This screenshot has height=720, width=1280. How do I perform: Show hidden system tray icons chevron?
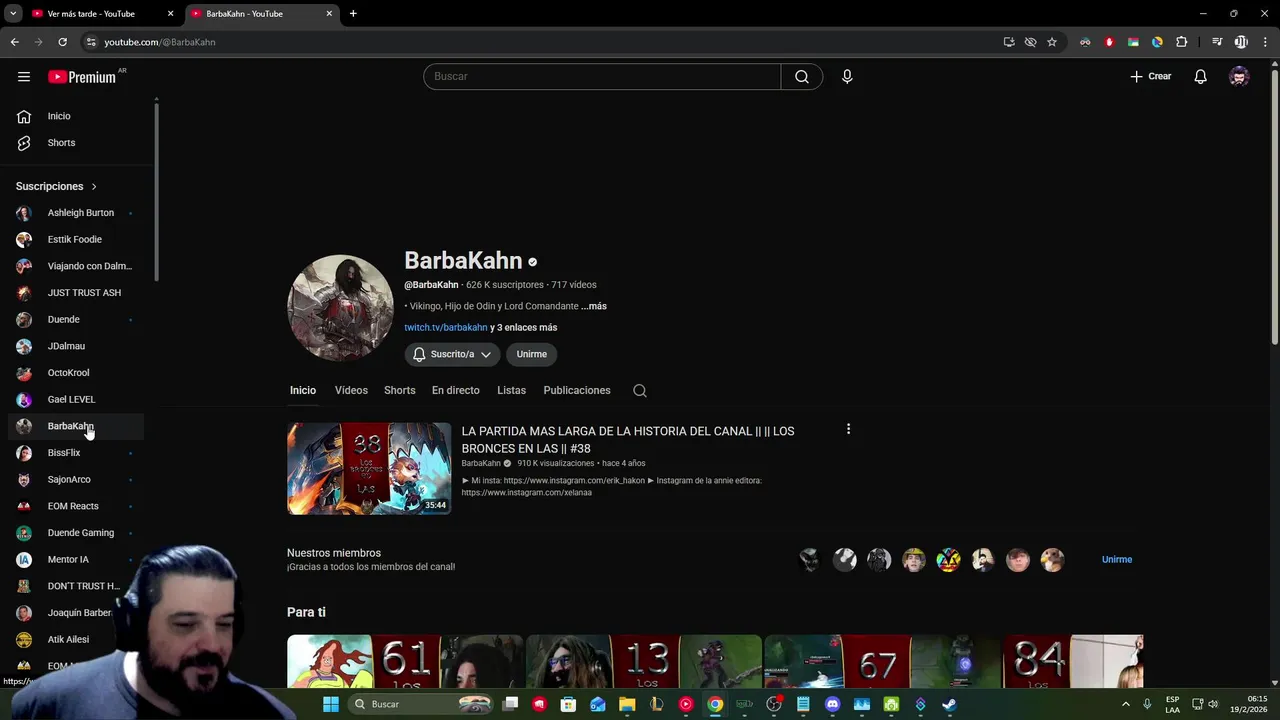pos(1126,704)
